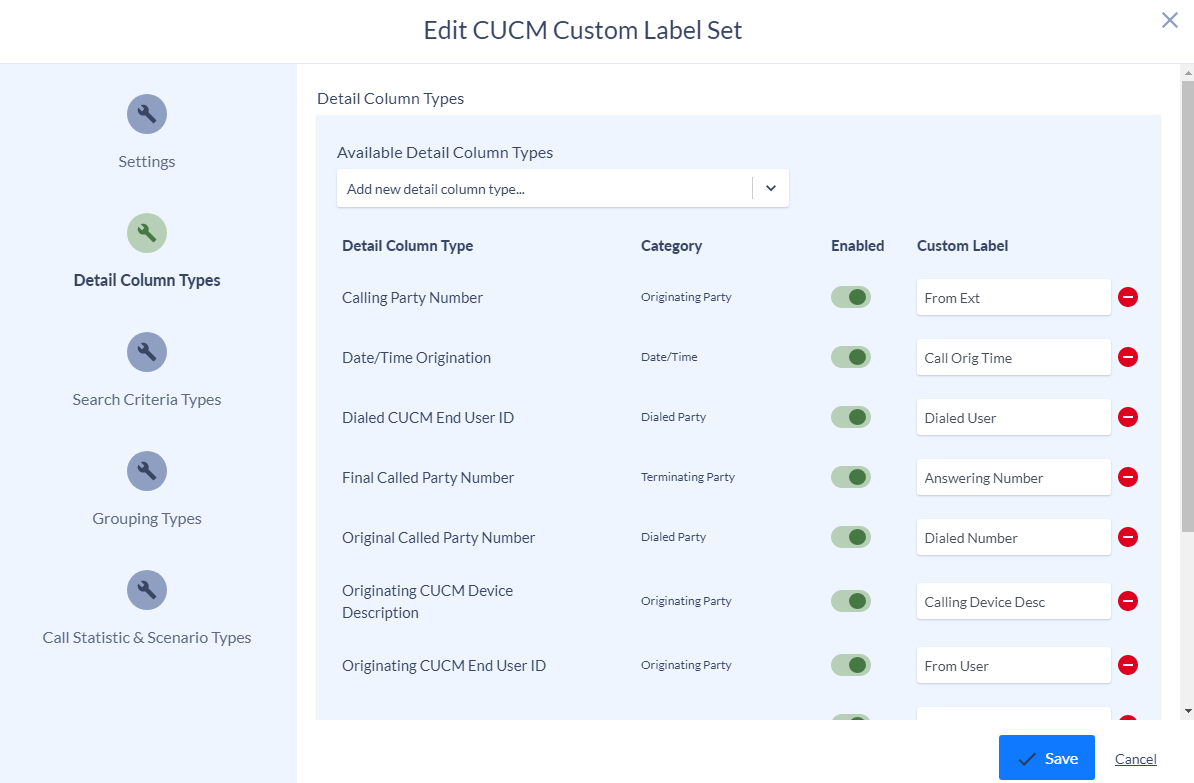
Task: Click the dropdown chevron arrow
Action: (771, 188)
